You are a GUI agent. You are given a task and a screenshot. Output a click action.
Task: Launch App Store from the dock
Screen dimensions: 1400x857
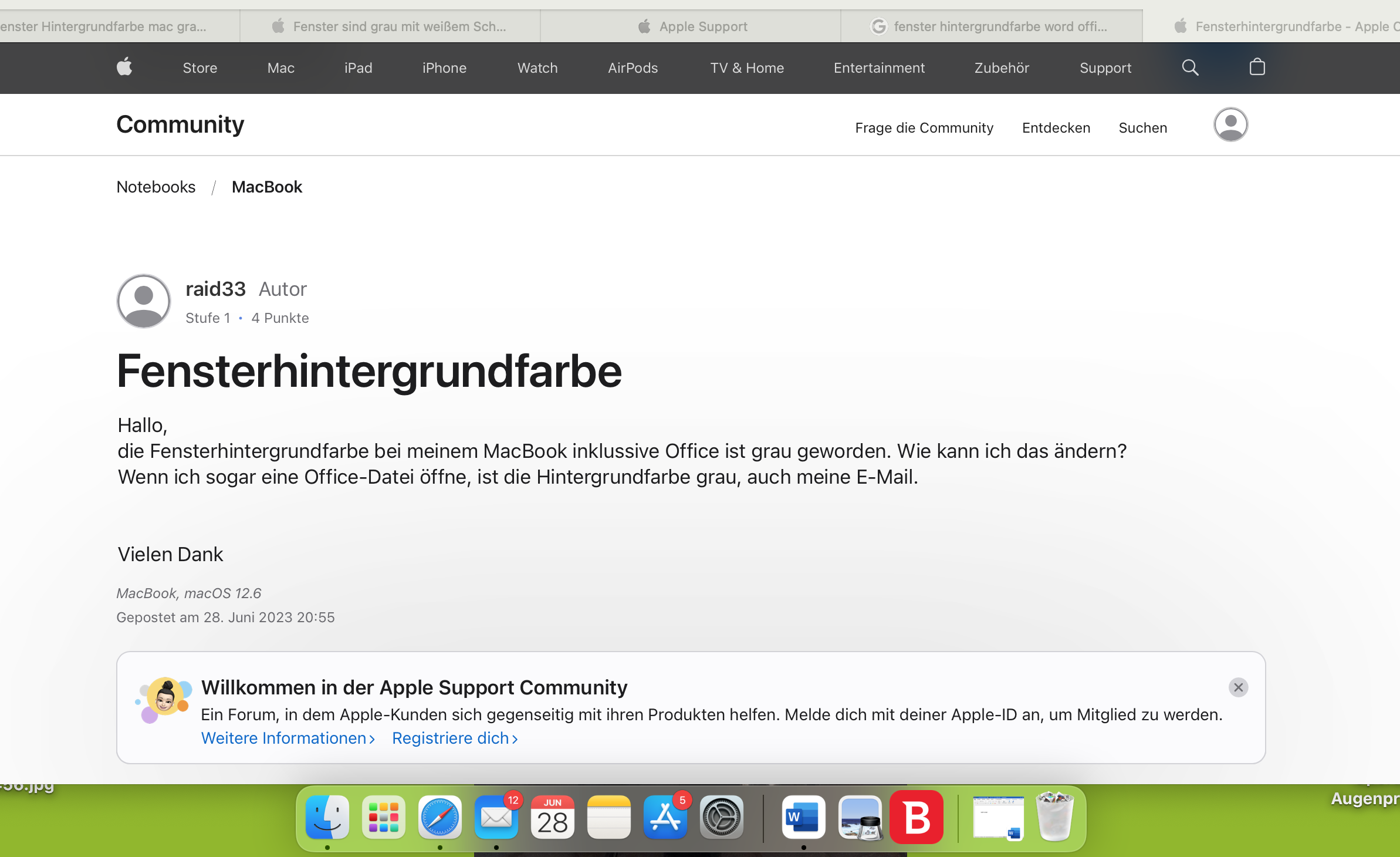[x=665, y=817]
